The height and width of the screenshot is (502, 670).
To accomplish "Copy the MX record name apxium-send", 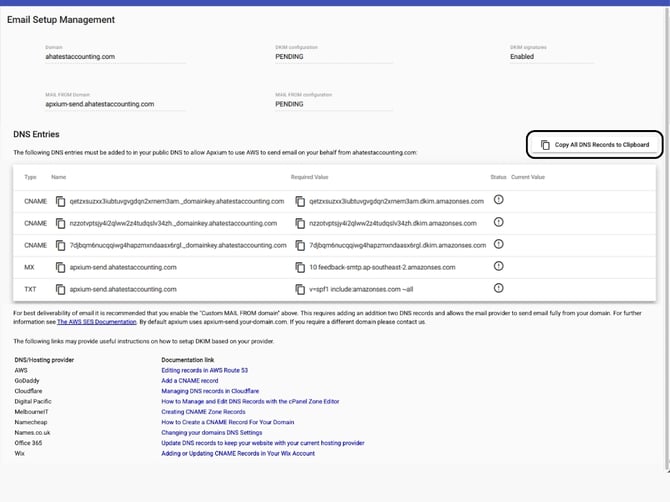I will (61, 267).
